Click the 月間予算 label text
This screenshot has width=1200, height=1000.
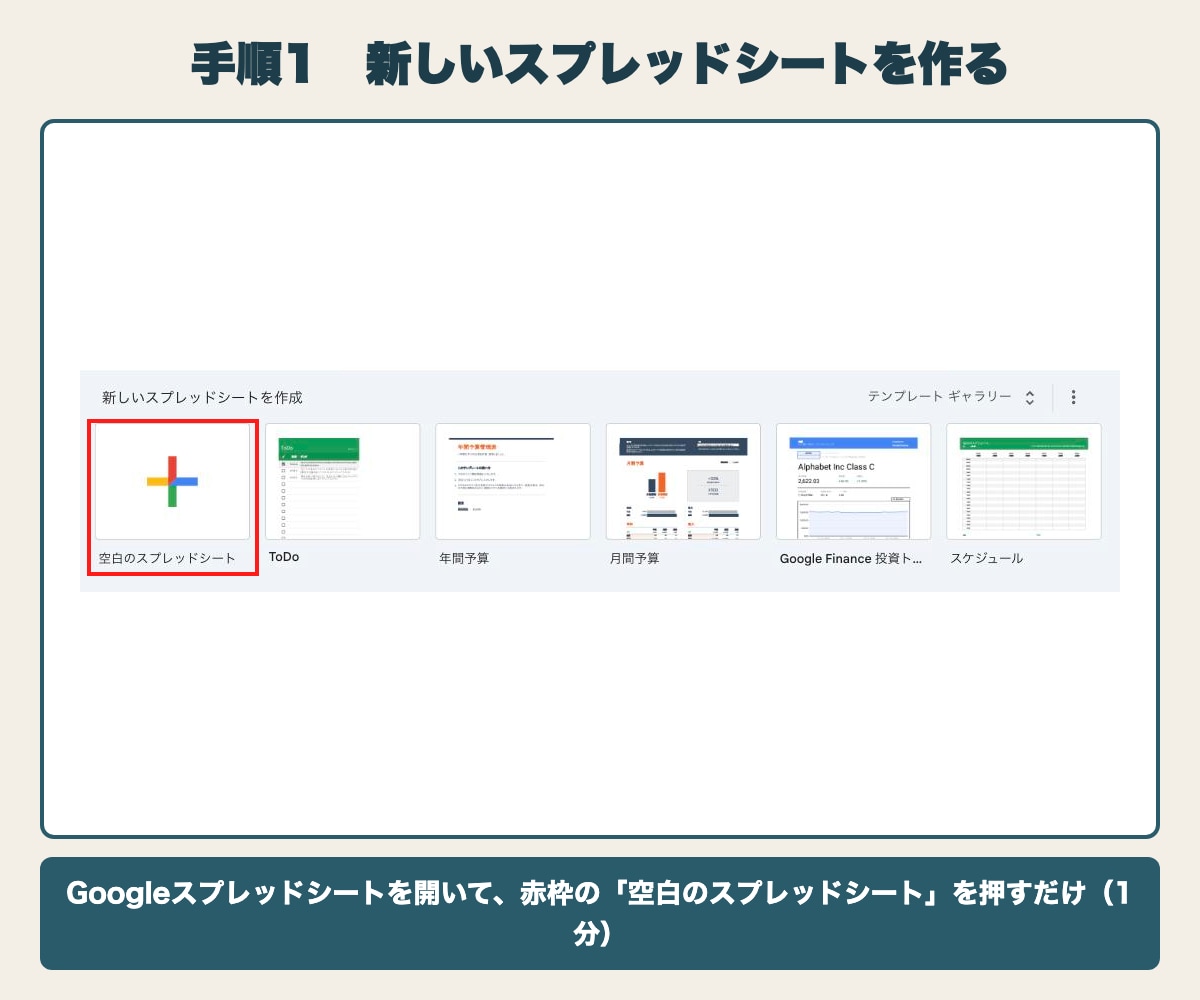tap(635, 558)
